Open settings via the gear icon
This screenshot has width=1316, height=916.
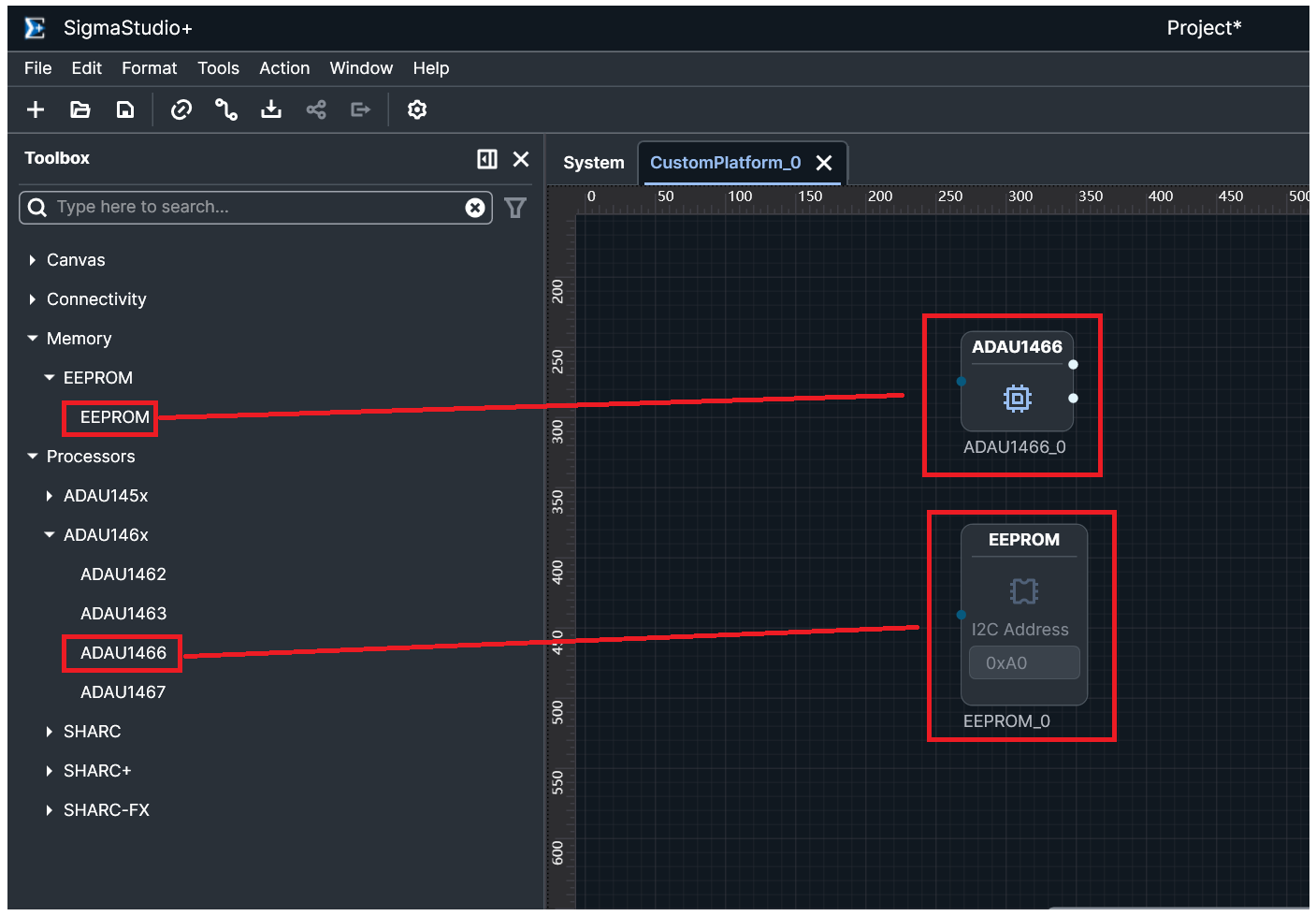click(417, 109)
